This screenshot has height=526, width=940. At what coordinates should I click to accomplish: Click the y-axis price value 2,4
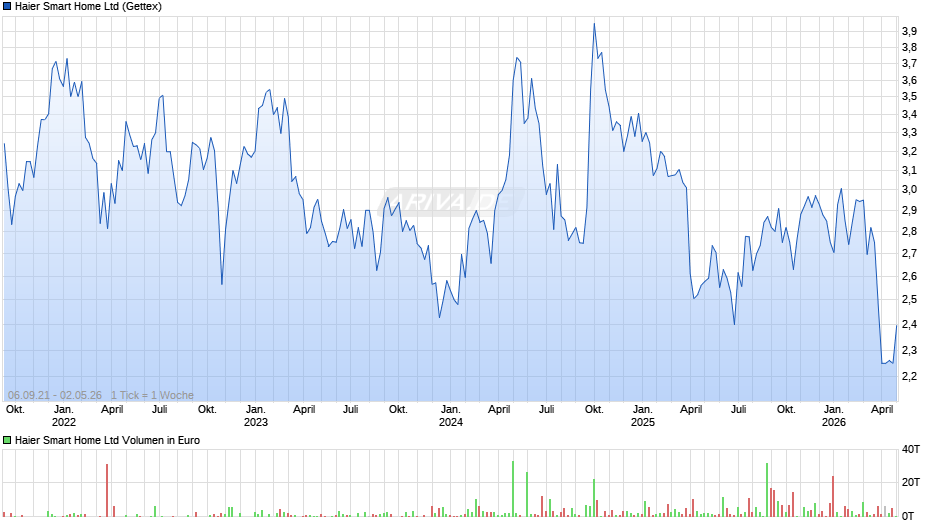pyautogui.click(x=909, y=324)
